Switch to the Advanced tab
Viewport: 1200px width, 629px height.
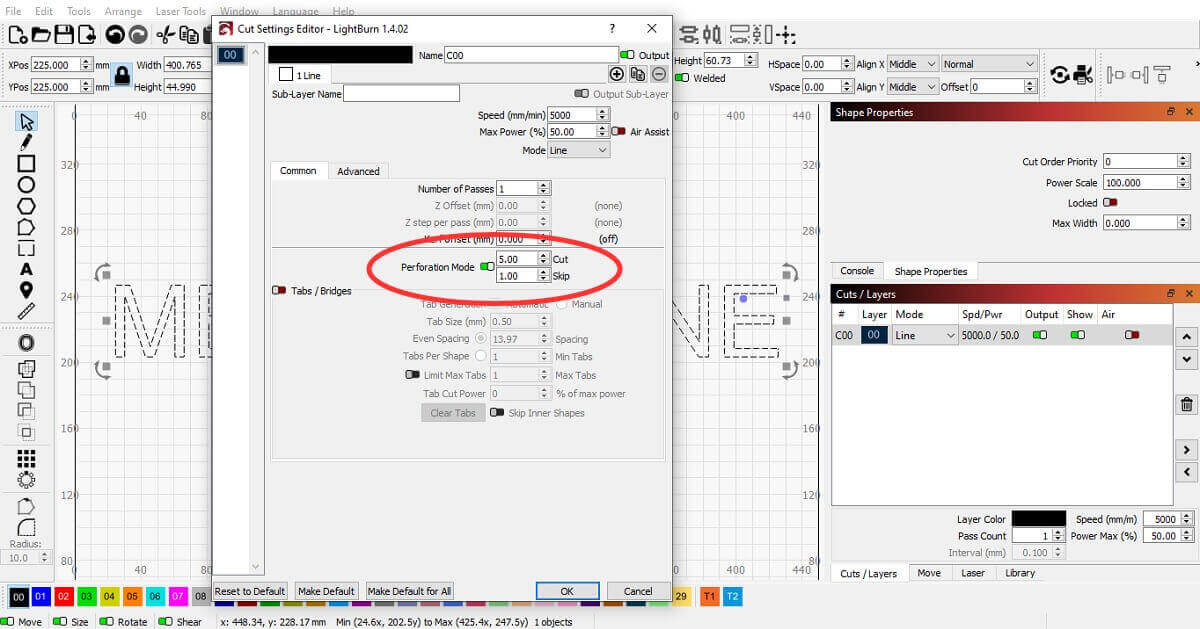coord(358,171)
